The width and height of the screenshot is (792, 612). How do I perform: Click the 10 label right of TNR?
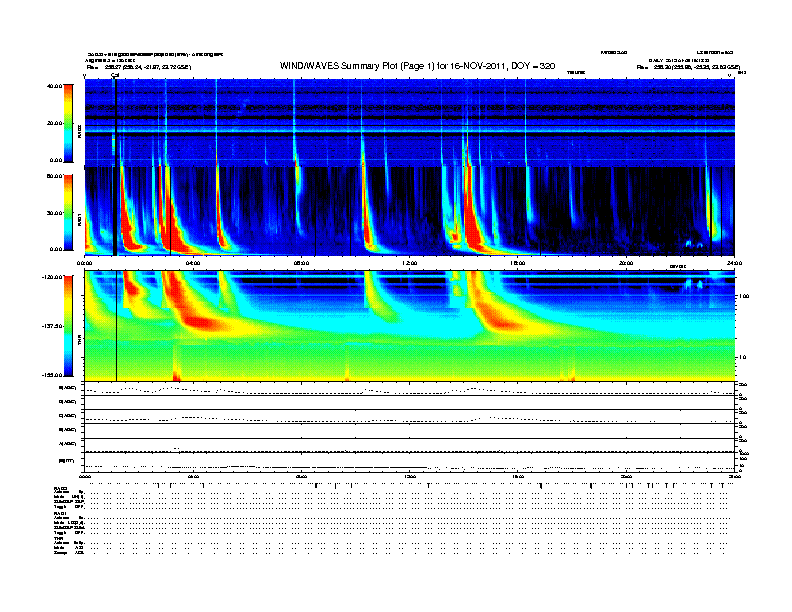(742, 358)
